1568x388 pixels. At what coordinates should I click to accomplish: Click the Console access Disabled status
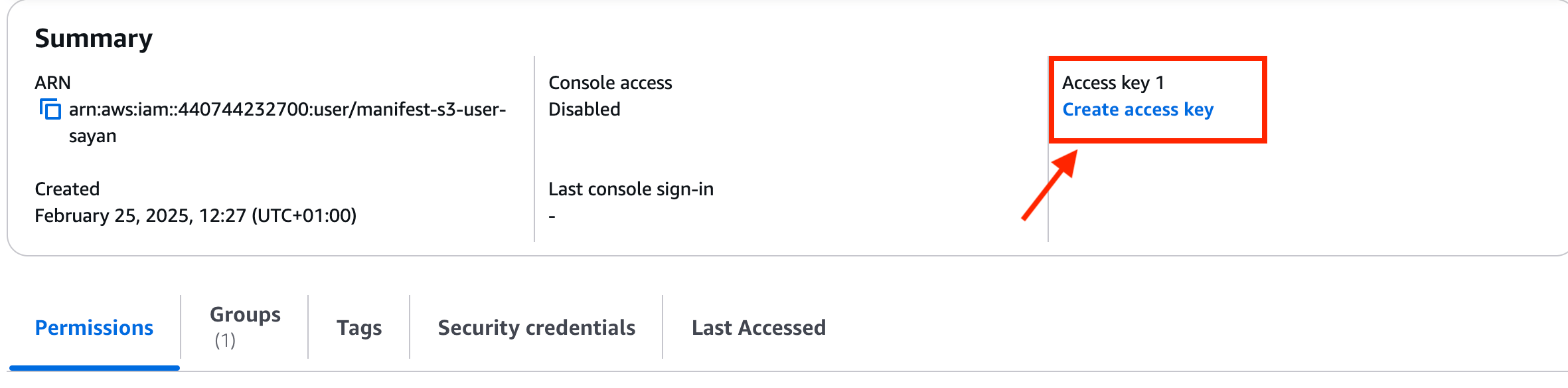point(584,109)
